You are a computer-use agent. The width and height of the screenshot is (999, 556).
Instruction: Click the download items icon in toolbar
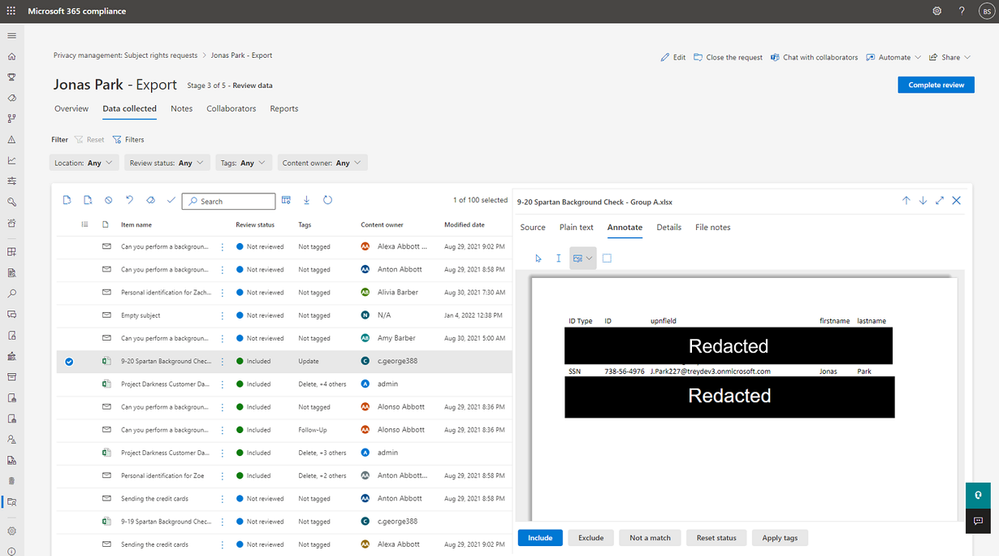point(306,200)
